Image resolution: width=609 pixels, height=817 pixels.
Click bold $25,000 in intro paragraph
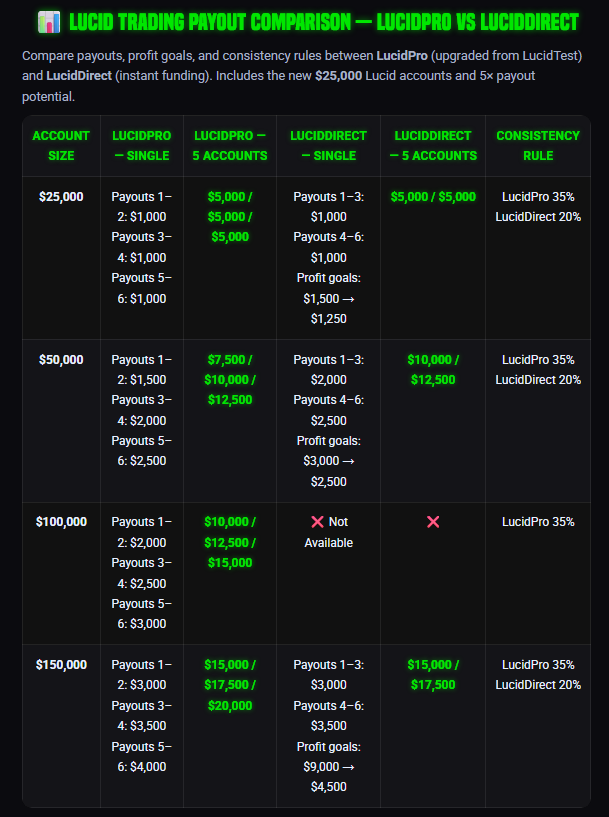[338, 76]
